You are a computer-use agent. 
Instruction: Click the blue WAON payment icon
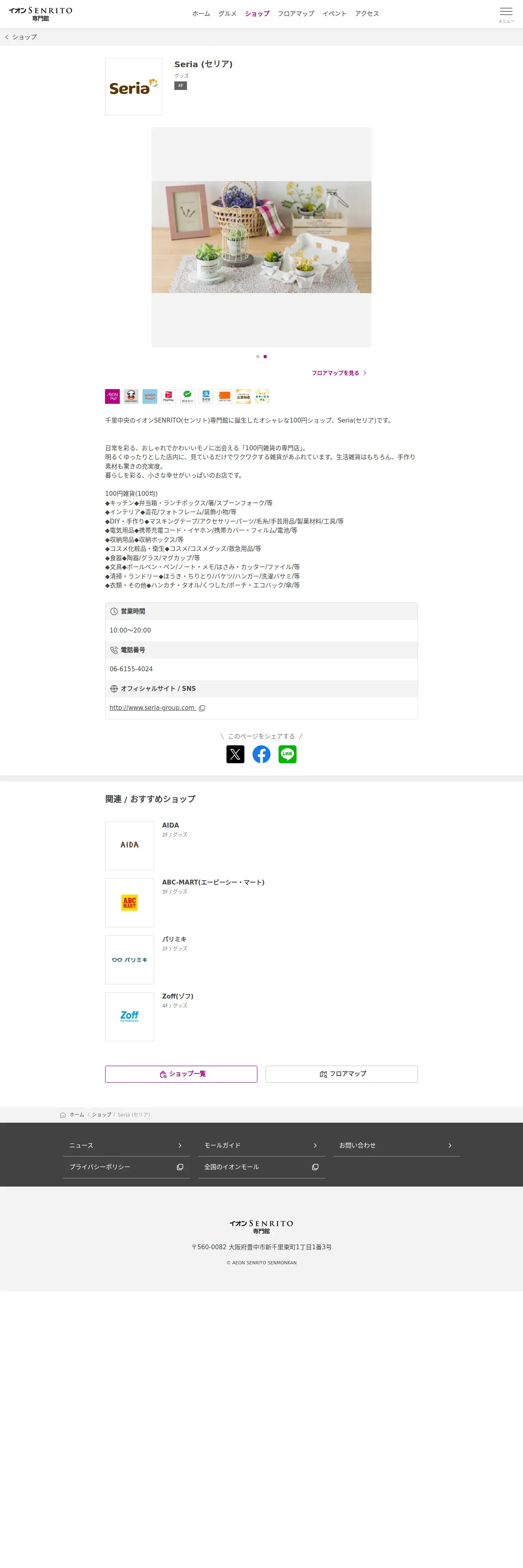pos(150,396)
